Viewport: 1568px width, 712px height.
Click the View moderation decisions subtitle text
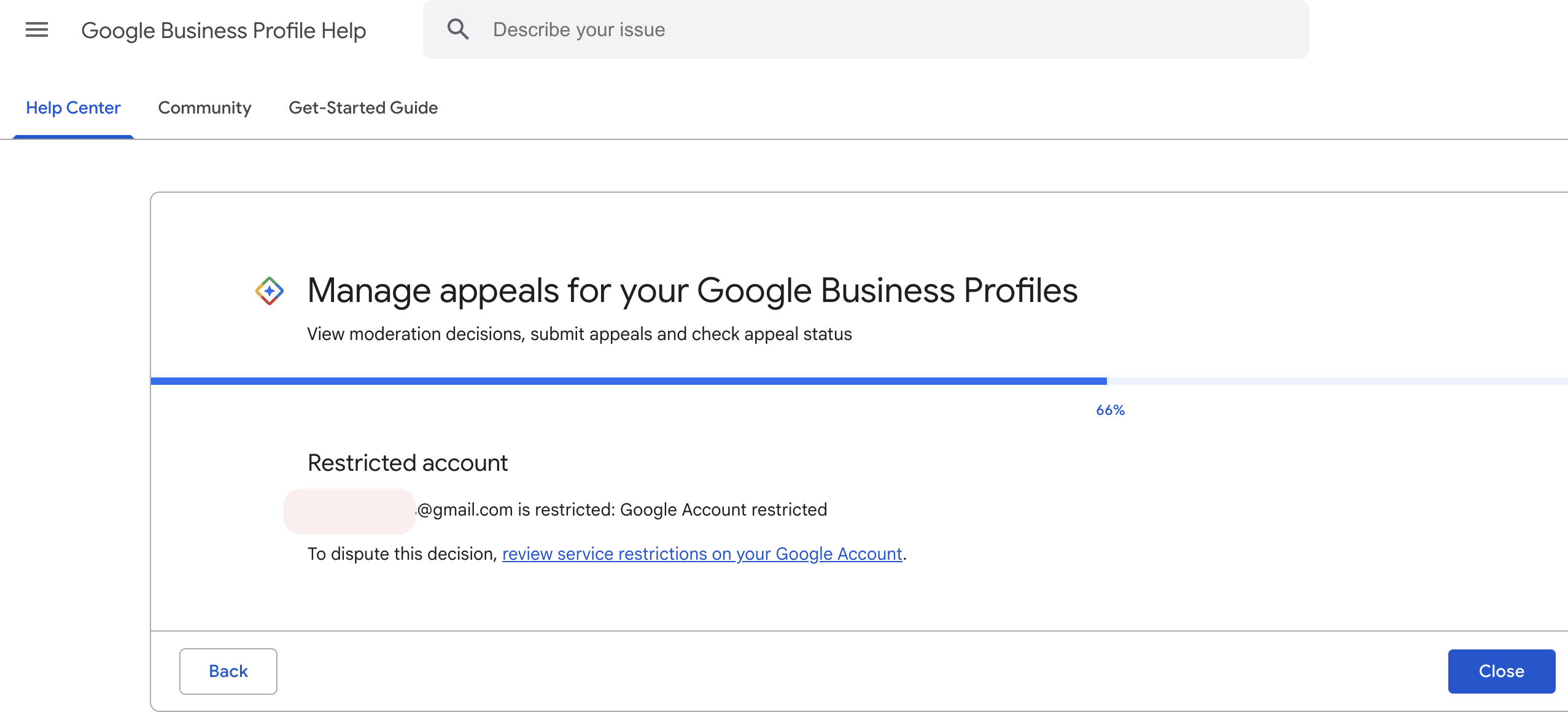tap(580, 334)
